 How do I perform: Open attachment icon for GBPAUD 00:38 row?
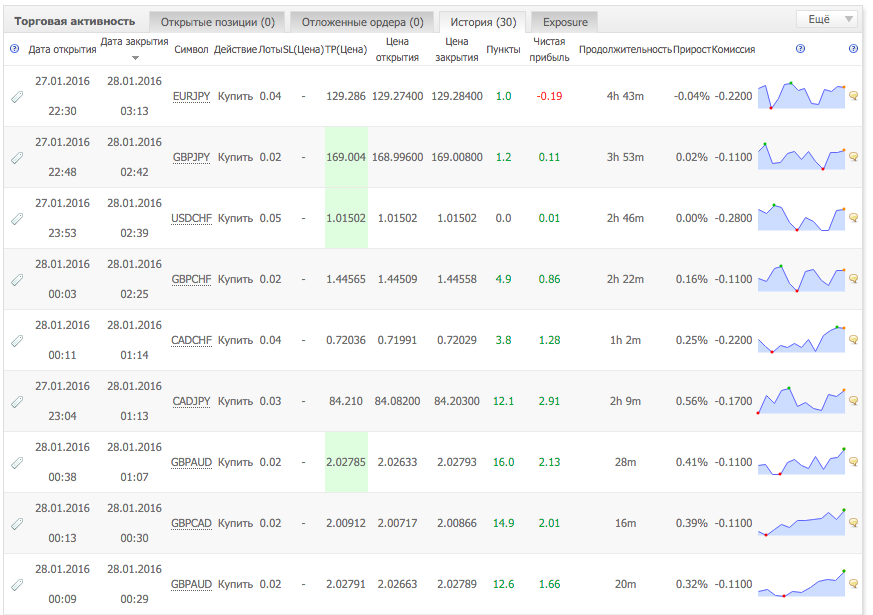click(x=17, y=463)
